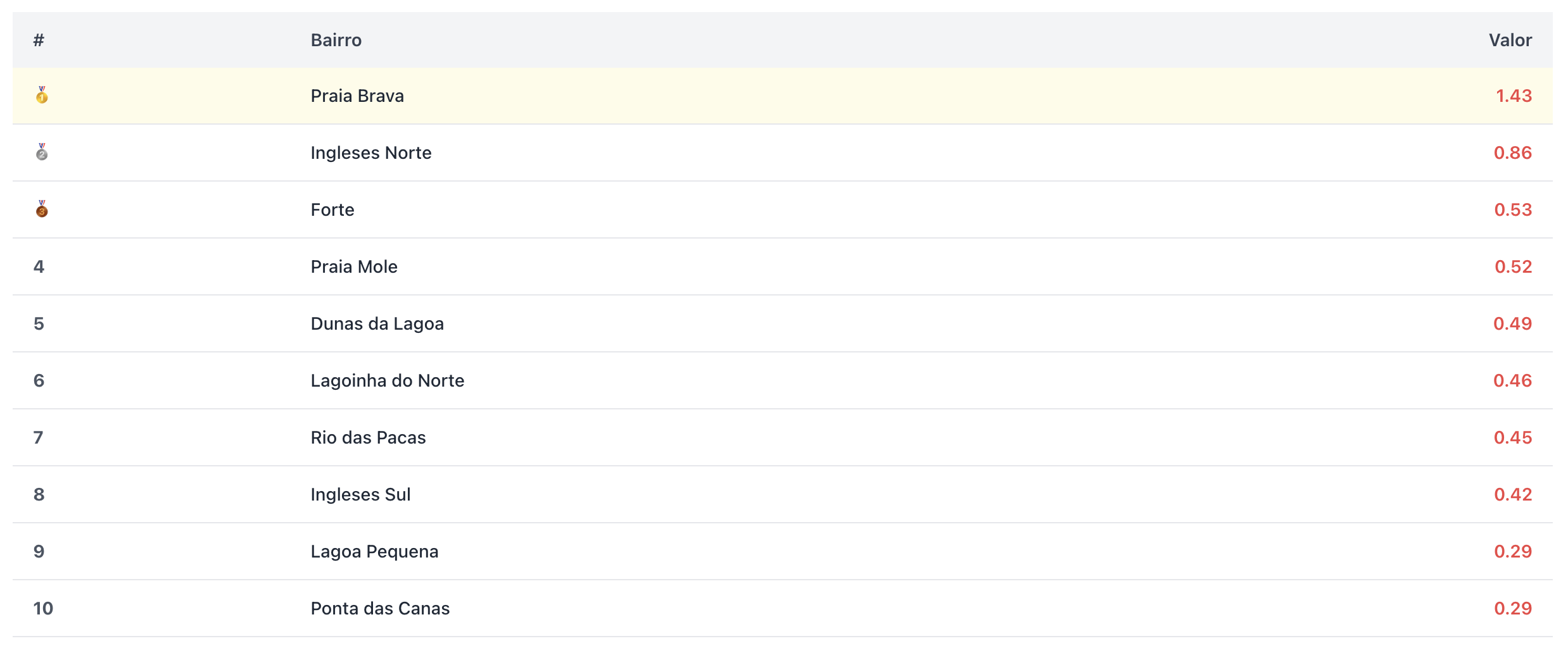Screen dimensions: 1568x648
Task: Open the Ponta das Canas entry
Action: click(380, 609)
